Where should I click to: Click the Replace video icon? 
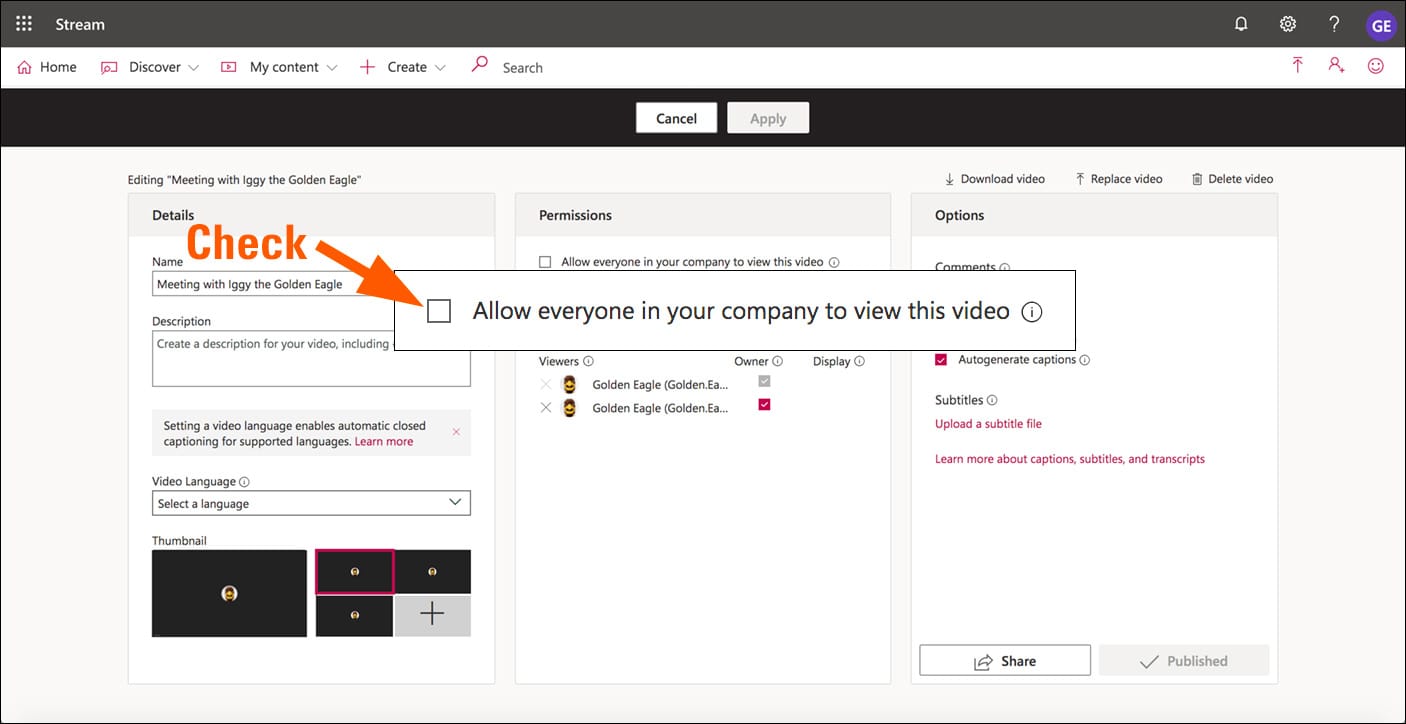(x=1079, y=178)
